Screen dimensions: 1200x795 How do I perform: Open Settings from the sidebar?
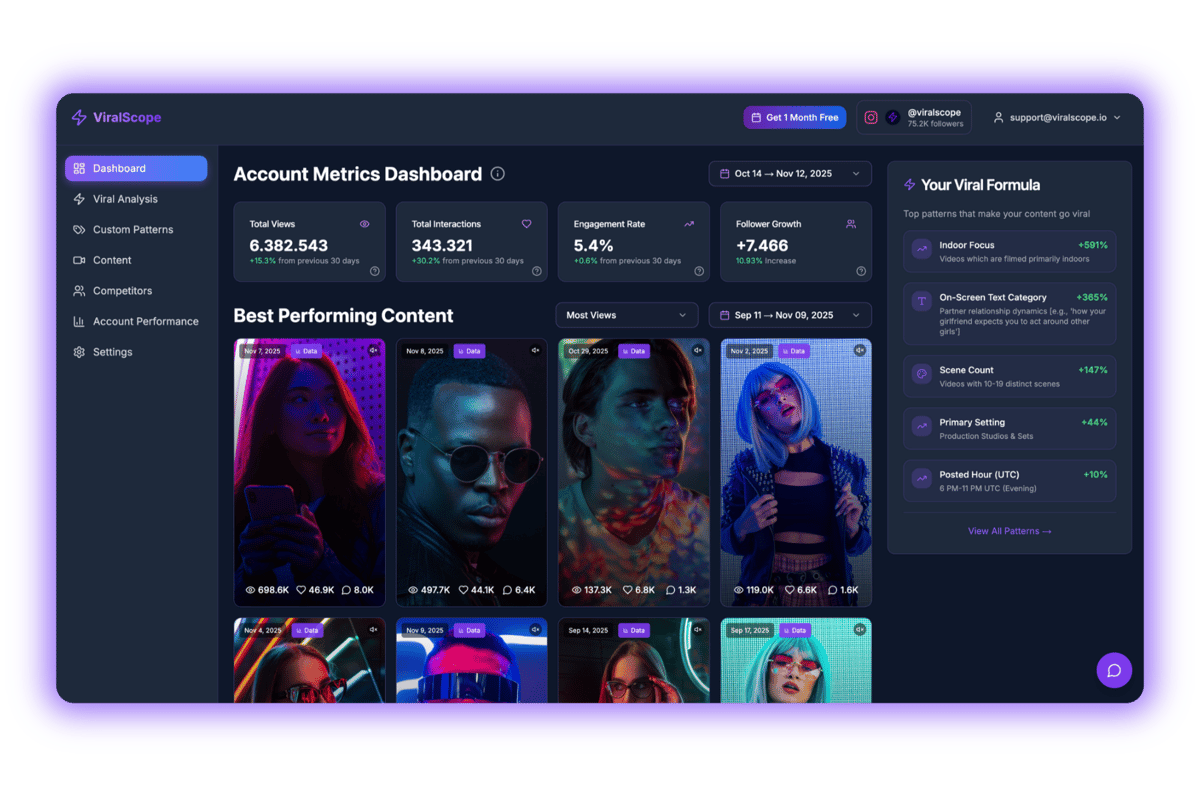110,351
